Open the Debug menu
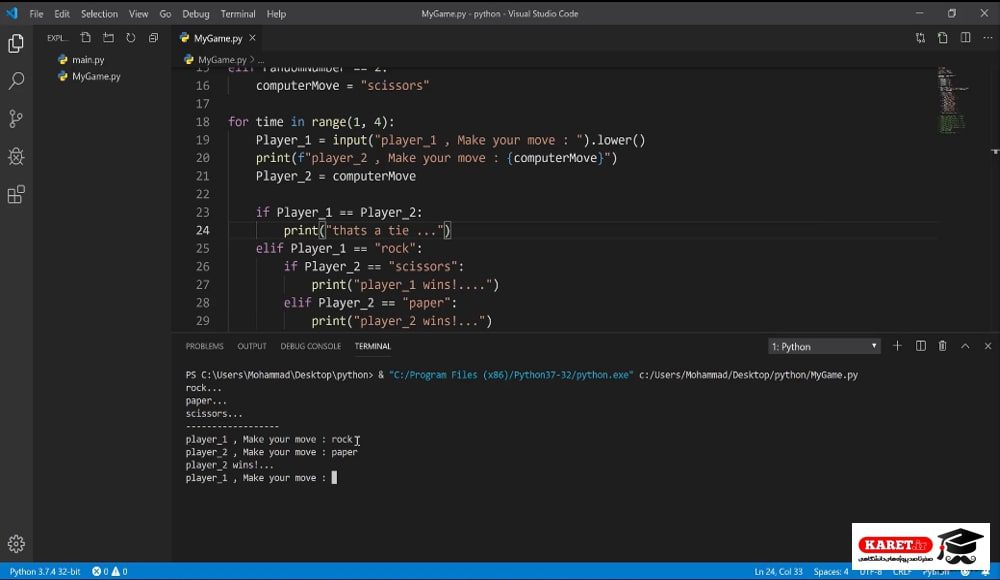This screenshot has height=580, width=1000. tap(196, 13)
